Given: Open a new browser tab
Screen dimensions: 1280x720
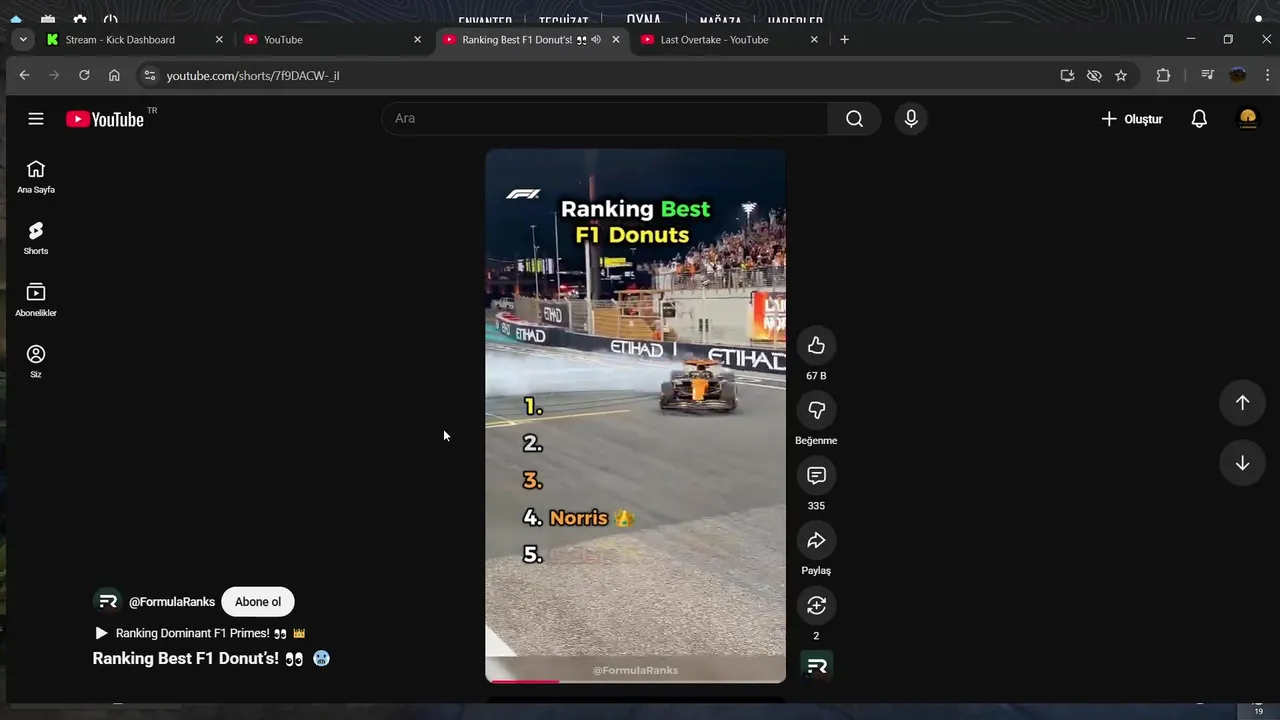Looking at the screenshot, I should click(844, 40).
